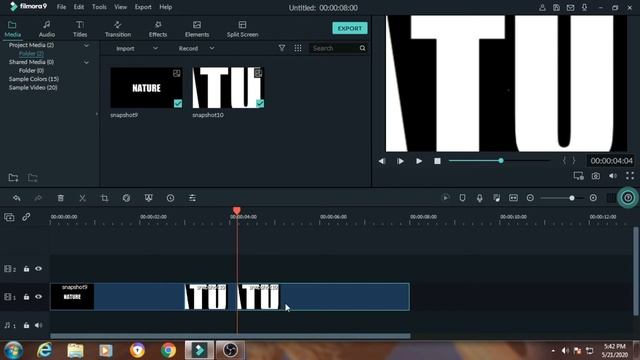Add a new track using manage tracks icon
640x360 pixels.
coord(9,217)
